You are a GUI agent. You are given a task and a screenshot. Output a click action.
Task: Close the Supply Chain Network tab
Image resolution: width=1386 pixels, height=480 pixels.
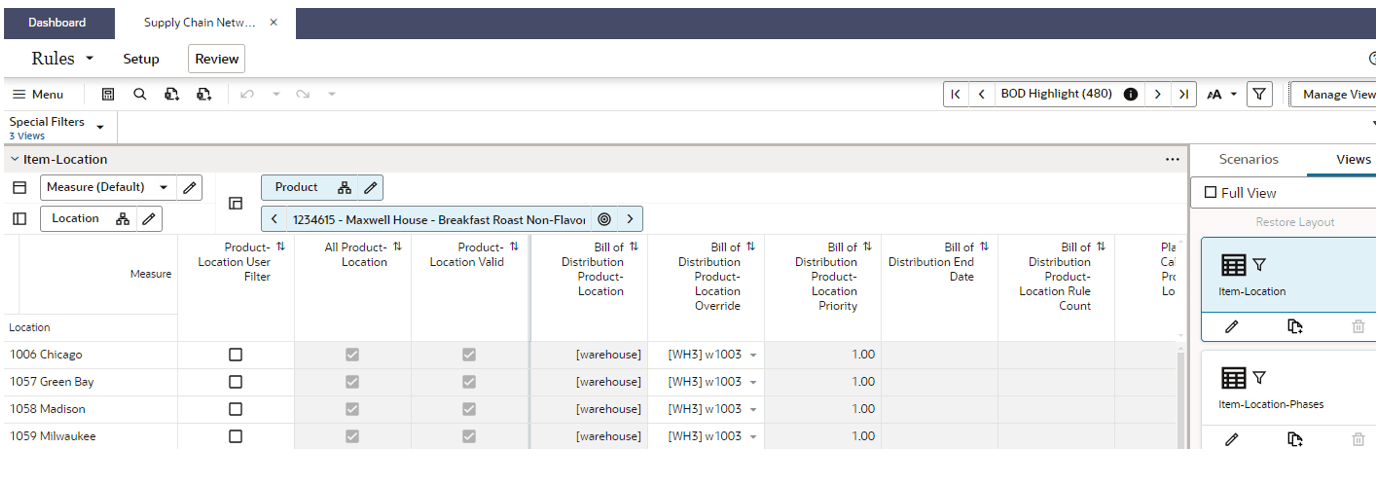(x=274, y=23)
